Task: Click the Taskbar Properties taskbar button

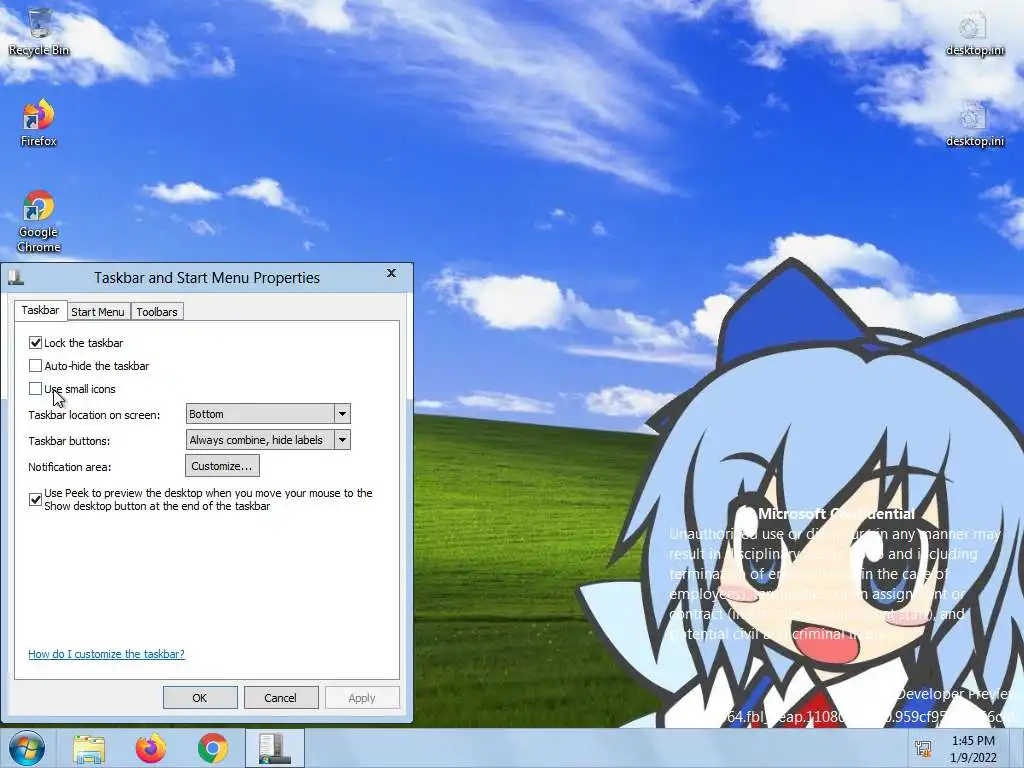Action: [x=275, y=748]
